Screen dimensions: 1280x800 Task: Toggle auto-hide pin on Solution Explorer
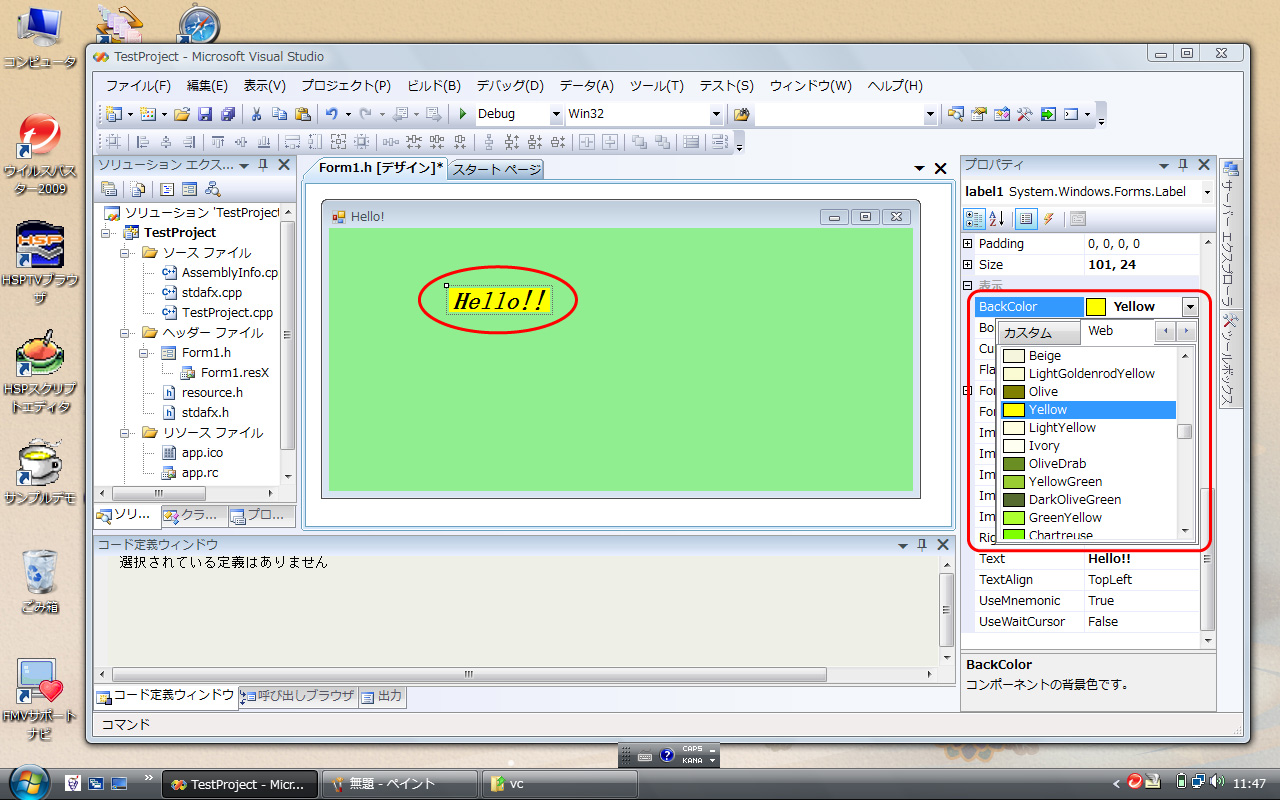[263, 165]
